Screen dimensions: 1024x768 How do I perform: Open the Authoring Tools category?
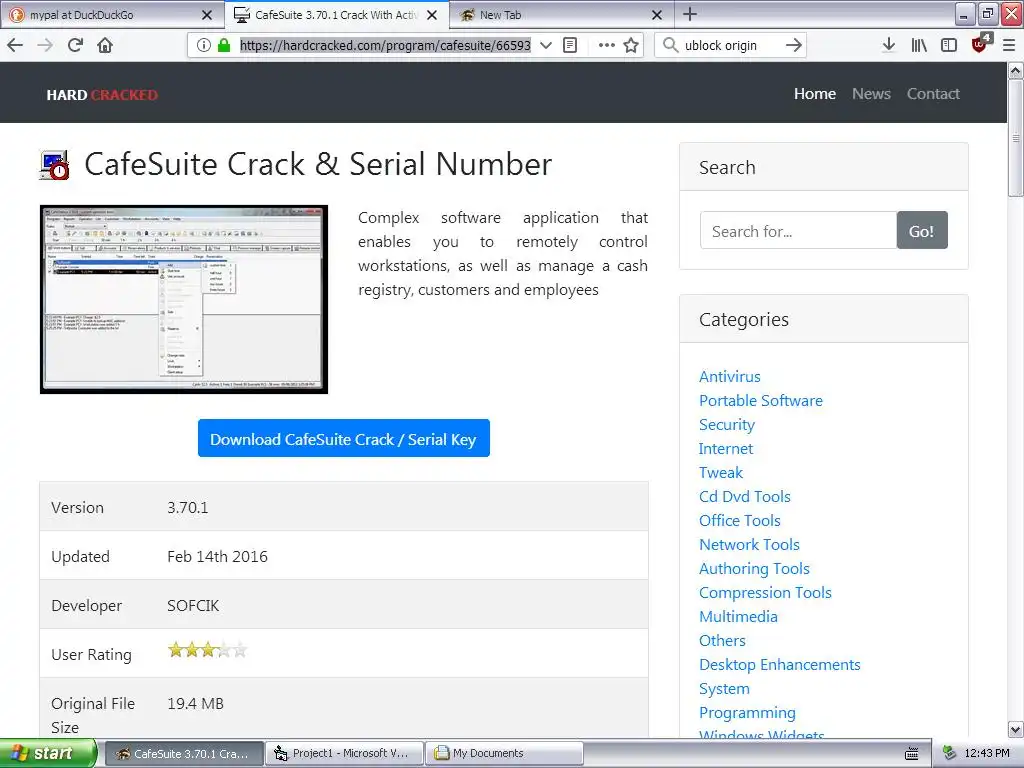(x=754, y=568)
